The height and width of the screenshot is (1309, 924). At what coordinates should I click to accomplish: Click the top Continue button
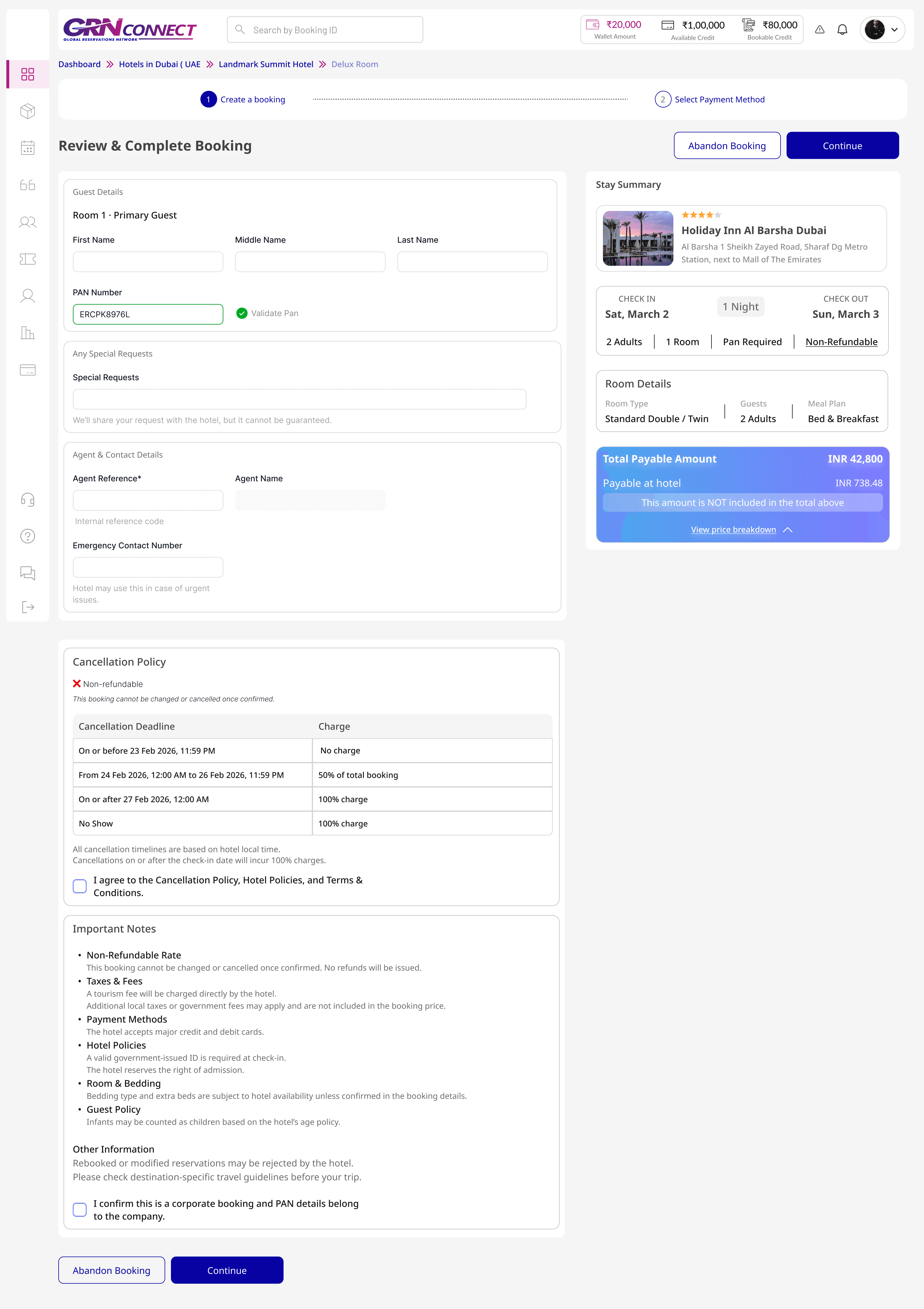(x=842, y=146)
